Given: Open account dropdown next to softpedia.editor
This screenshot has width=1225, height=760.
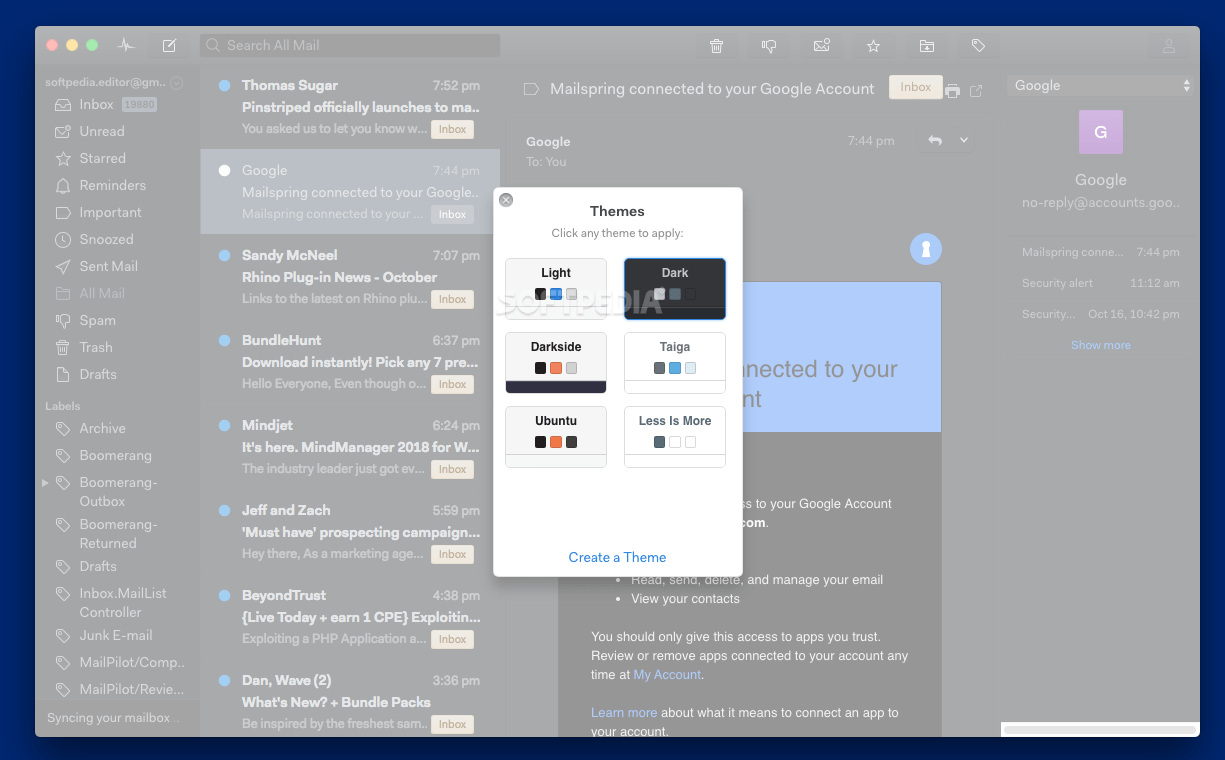Looking at the screenshot, I should [x=177, y=83].
